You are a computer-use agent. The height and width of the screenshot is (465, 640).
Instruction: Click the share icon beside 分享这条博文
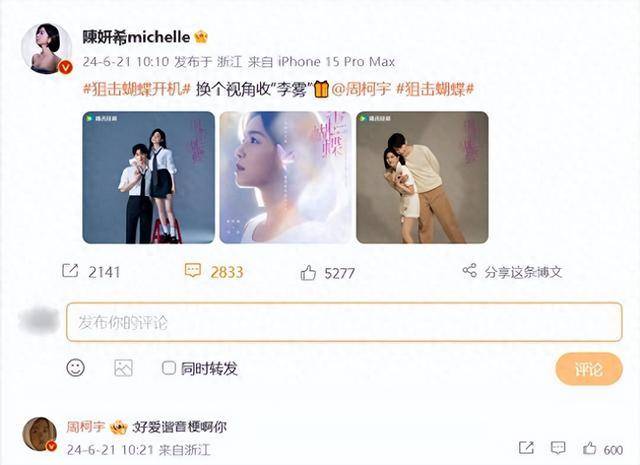tap(469, 271)
